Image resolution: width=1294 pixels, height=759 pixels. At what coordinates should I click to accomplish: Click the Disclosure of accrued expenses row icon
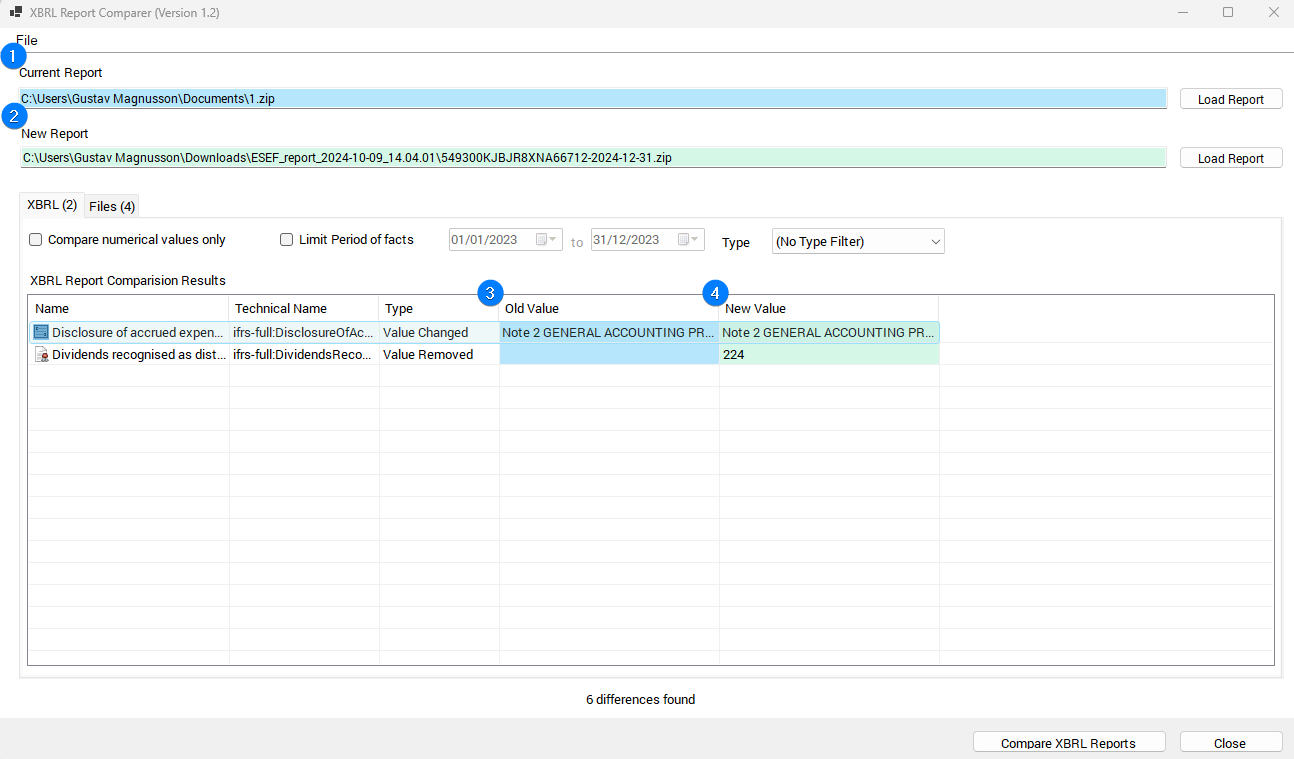[x=41, y=332]
